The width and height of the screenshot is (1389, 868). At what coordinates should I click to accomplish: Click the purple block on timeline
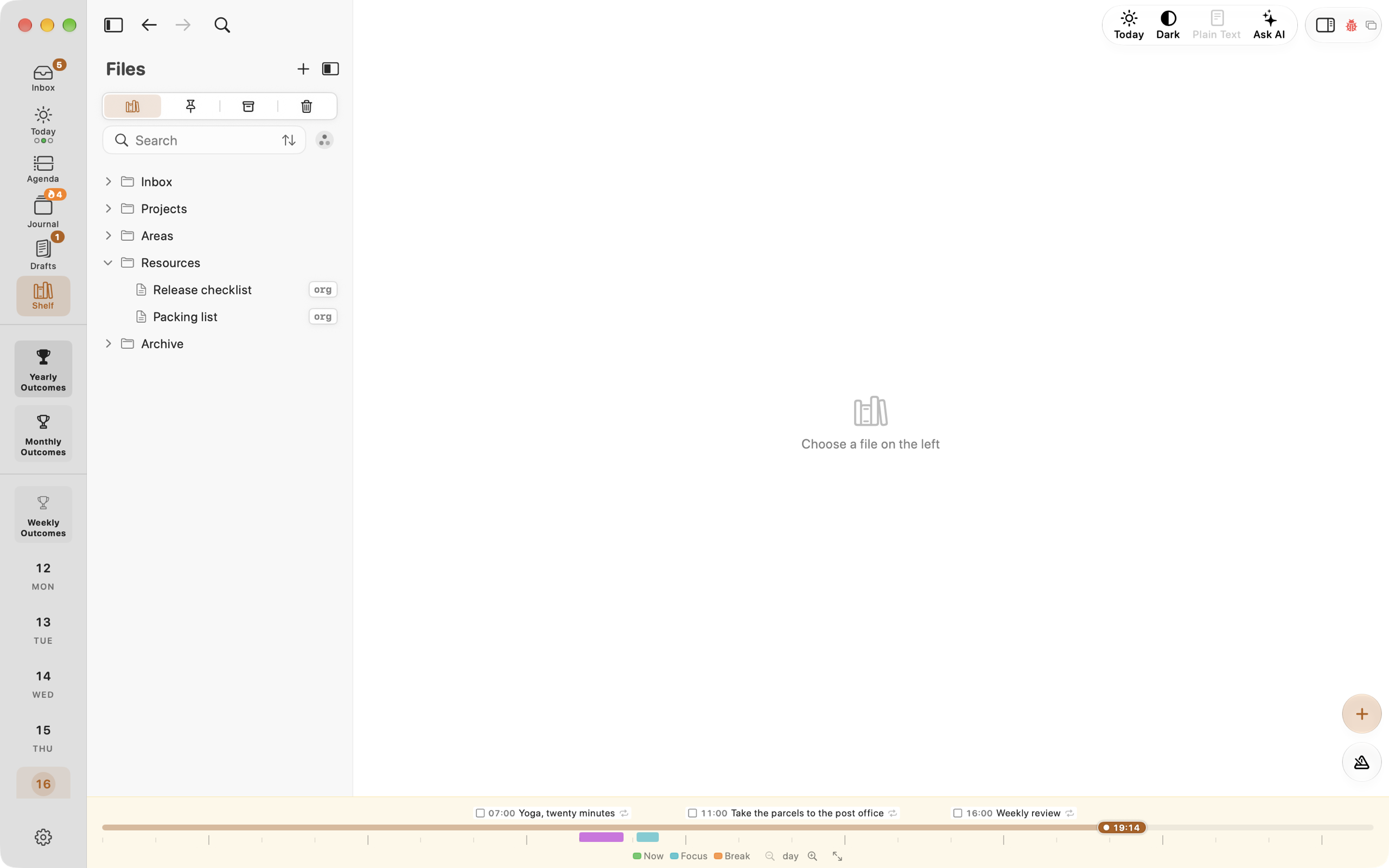pyautogui.click(x=601, y=837)
